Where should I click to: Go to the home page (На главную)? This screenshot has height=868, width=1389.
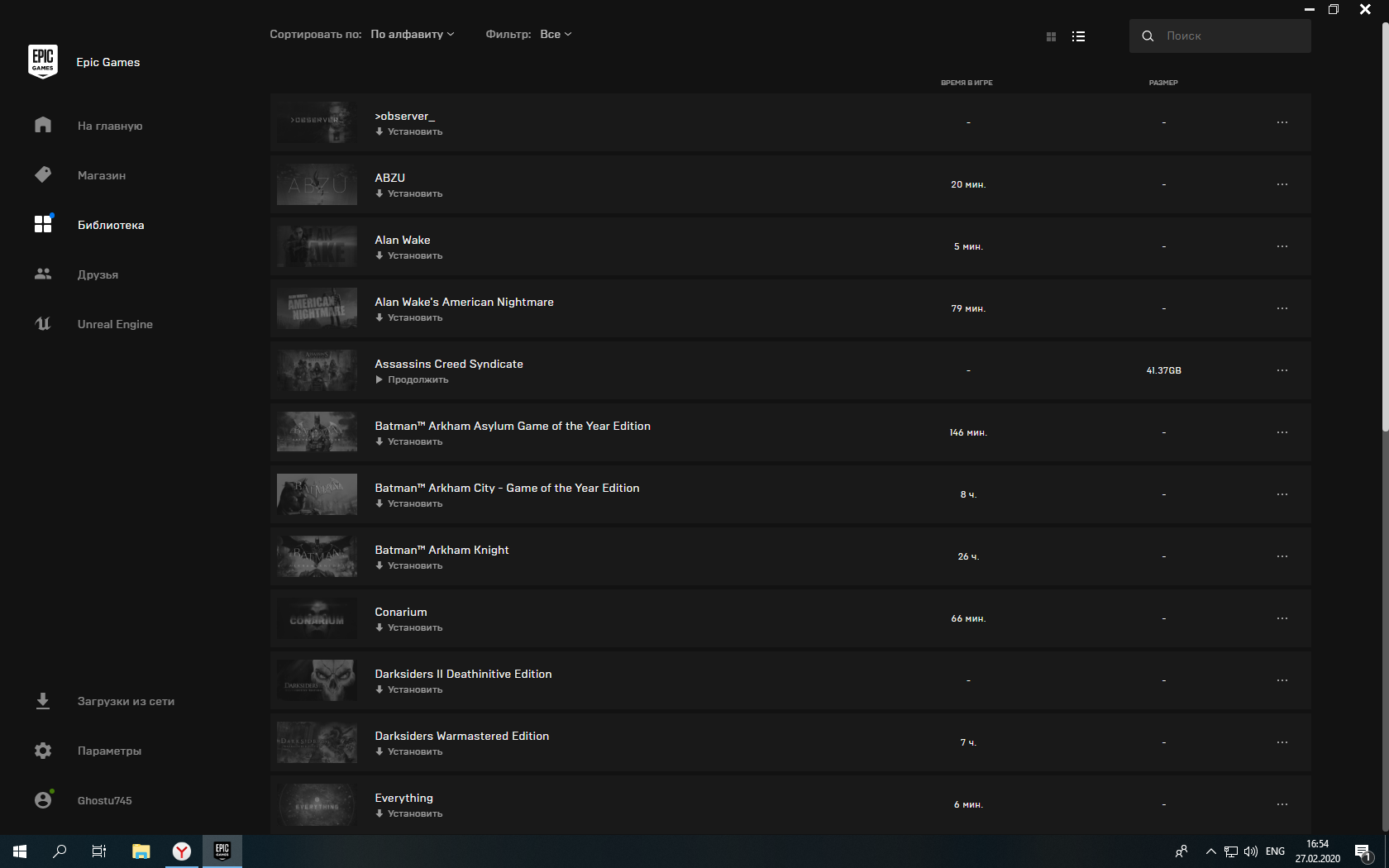[x=88, y=126]
